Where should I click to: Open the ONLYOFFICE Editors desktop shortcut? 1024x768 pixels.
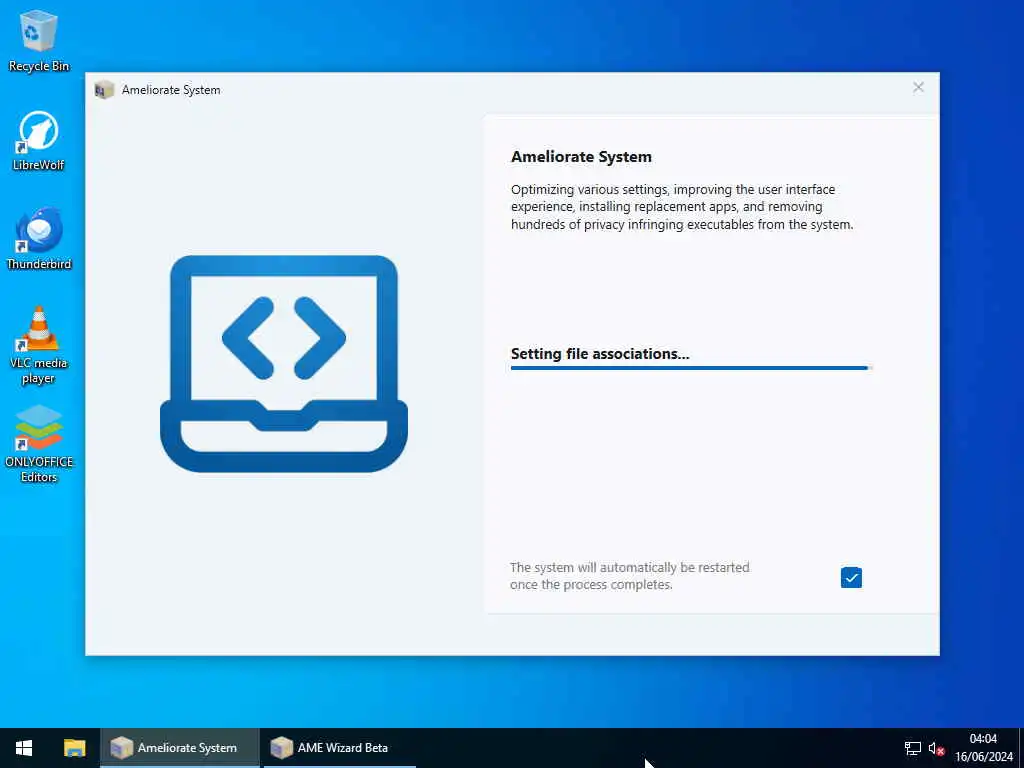39,444
